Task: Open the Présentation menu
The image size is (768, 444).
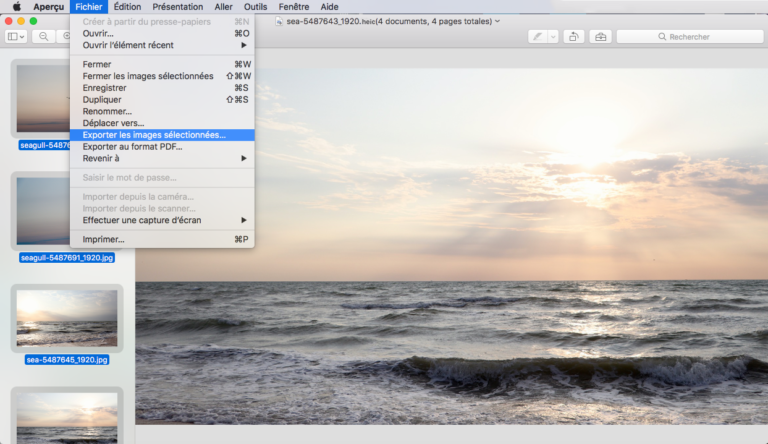Action: 178,7
